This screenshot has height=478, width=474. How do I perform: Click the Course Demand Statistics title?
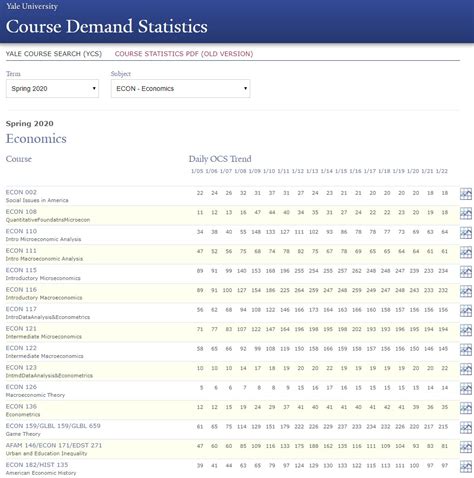pyautogui.click(x=107, y=26)
